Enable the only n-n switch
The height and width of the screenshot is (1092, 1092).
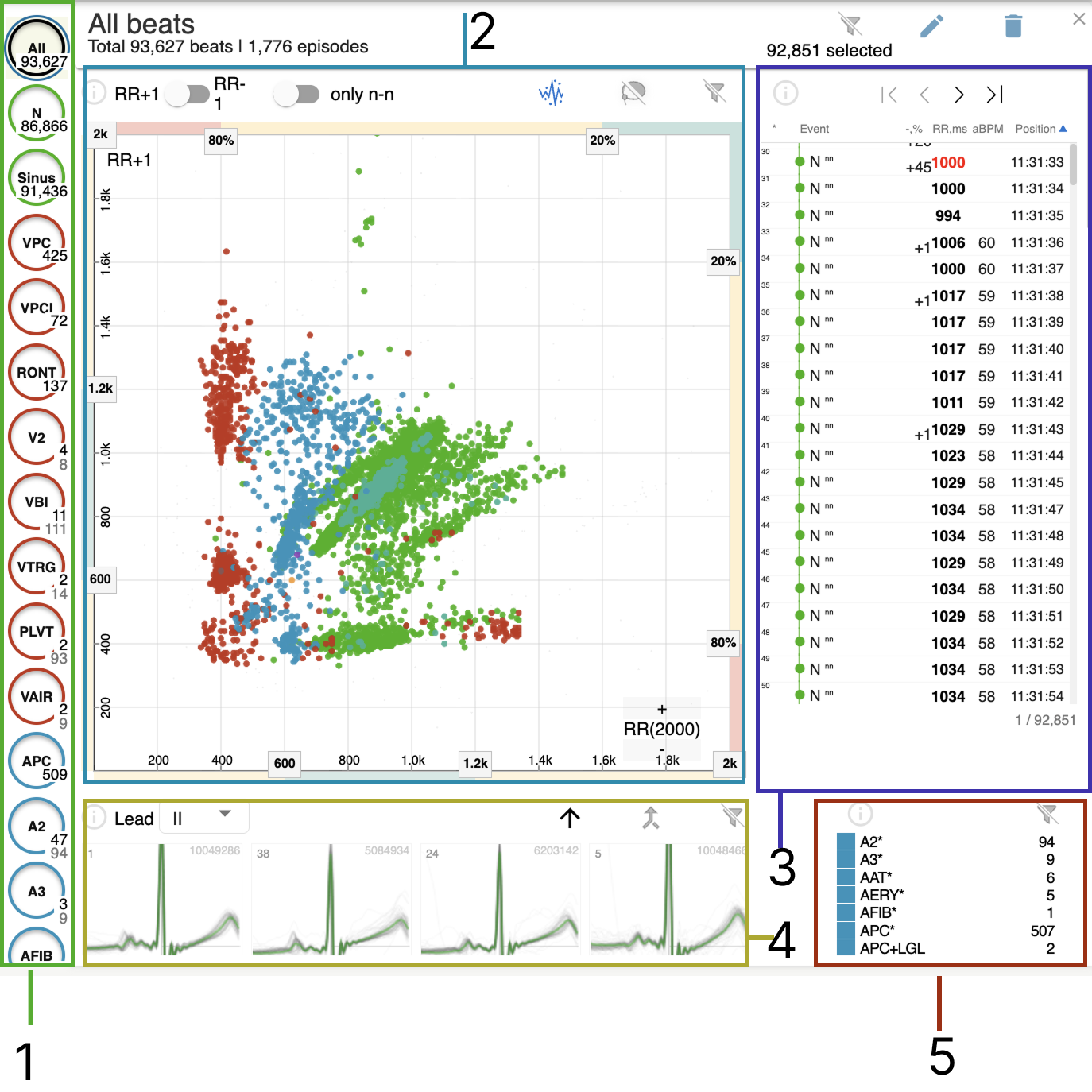coord(296,95)
